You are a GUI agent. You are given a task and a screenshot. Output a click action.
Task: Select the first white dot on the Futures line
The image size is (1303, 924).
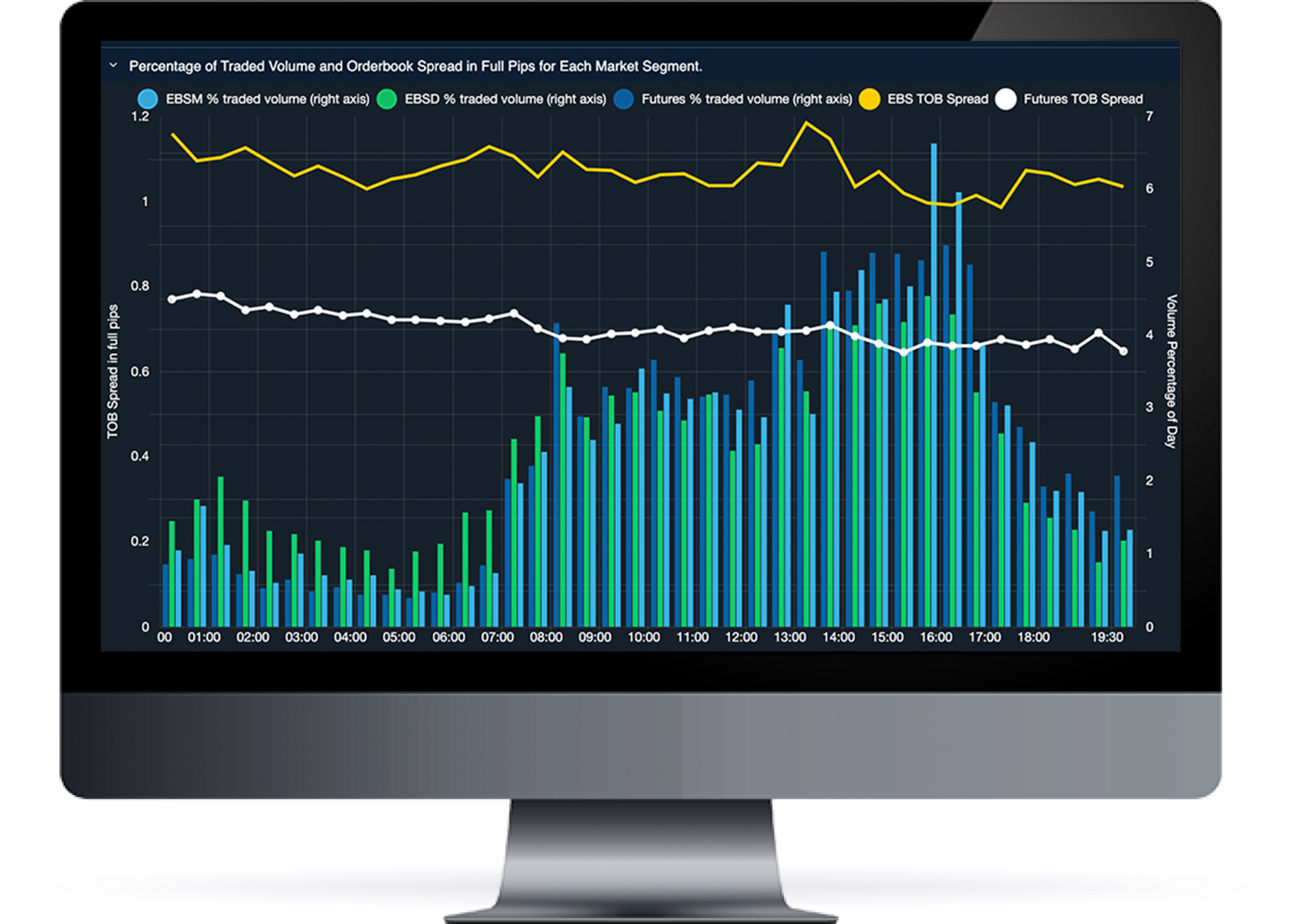pos(172,299)
